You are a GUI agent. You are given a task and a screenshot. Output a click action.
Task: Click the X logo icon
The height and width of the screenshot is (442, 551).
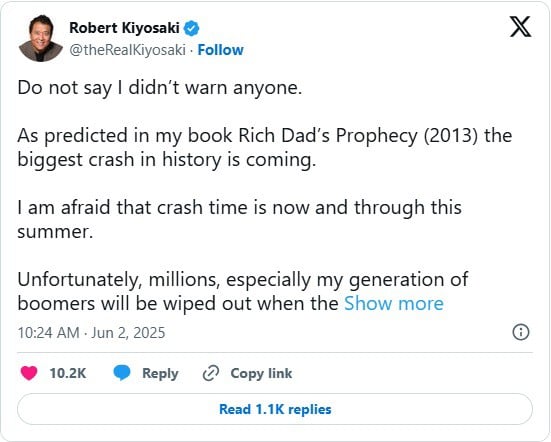pos(520,27)
